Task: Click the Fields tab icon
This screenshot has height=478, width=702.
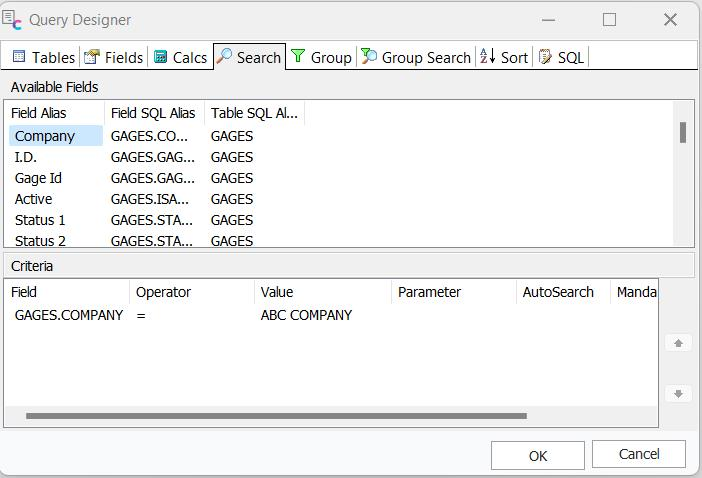Action: click(92, 57)
